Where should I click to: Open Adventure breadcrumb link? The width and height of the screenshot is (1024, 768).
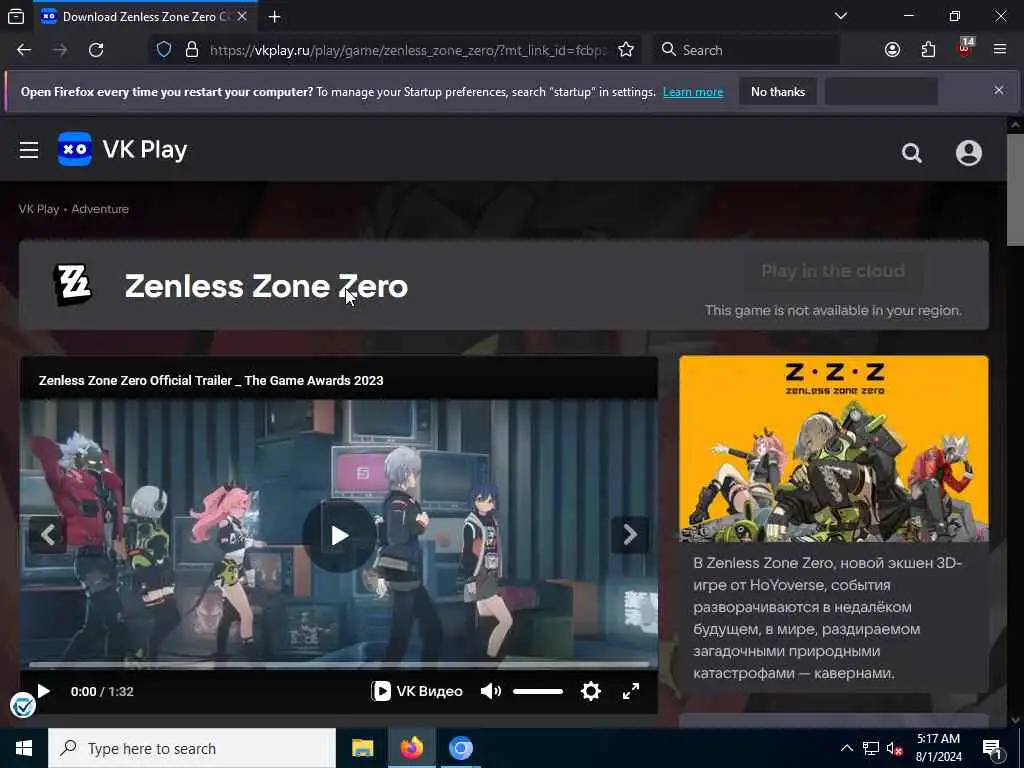pyautogui.click(x=100, y=209)
